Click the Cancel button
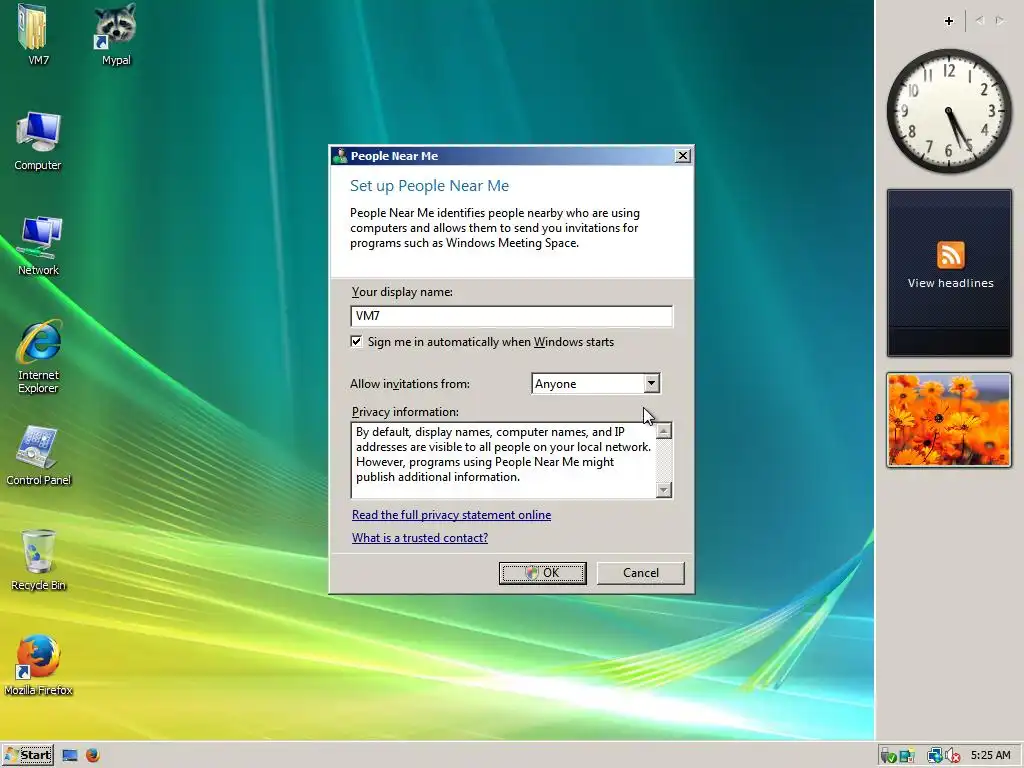 pos(641,573)
